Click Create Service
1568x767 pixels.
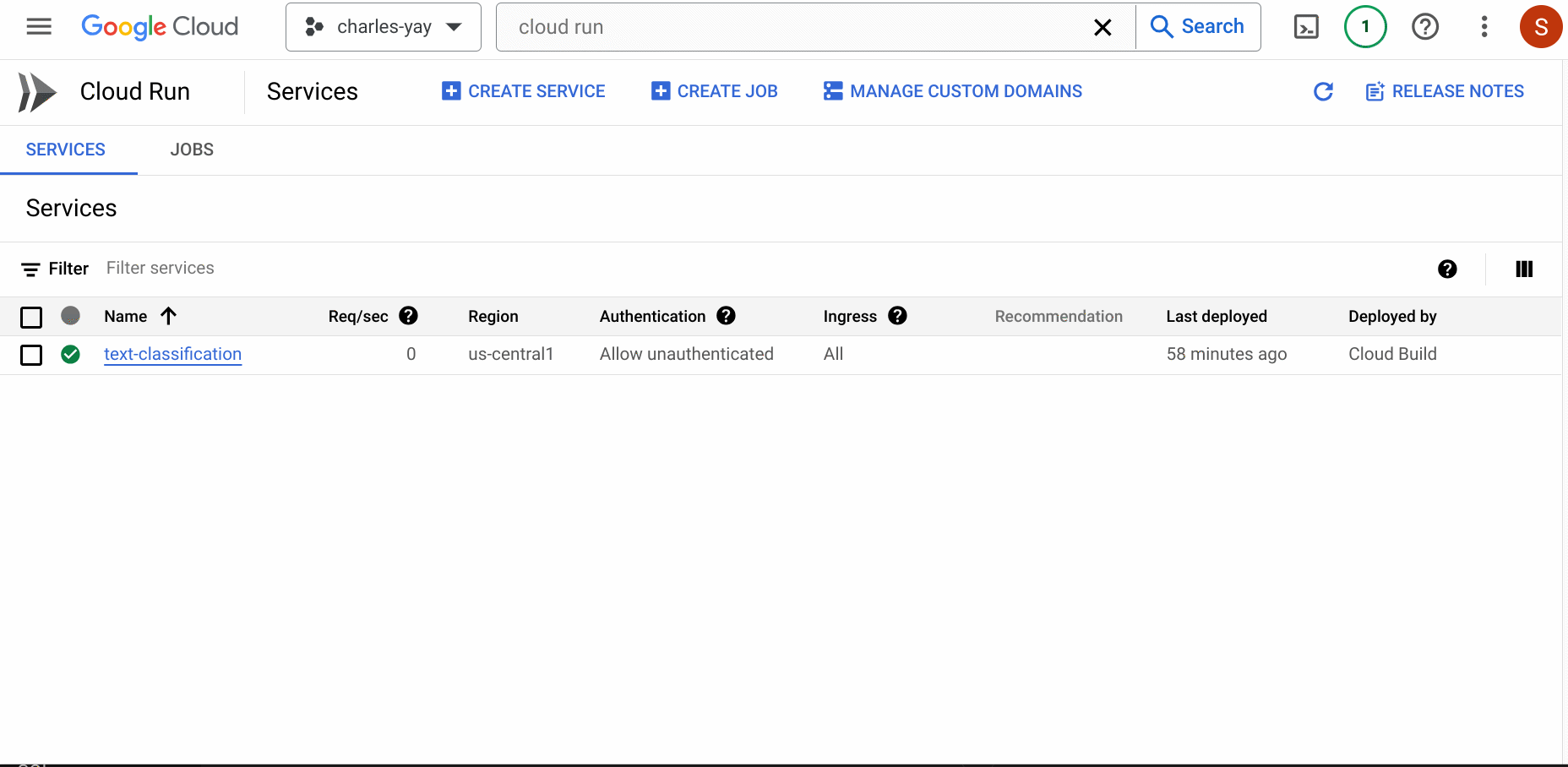(x=524, y=91)
